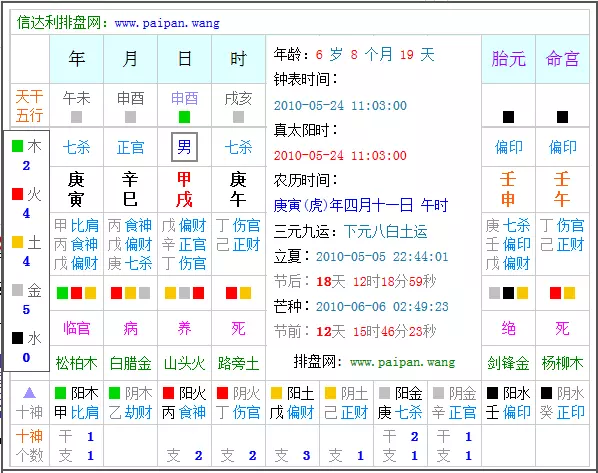598x473 pixels.
Task: Click the red 火 swatch in the legend
Action: click(x=18, y=194)
